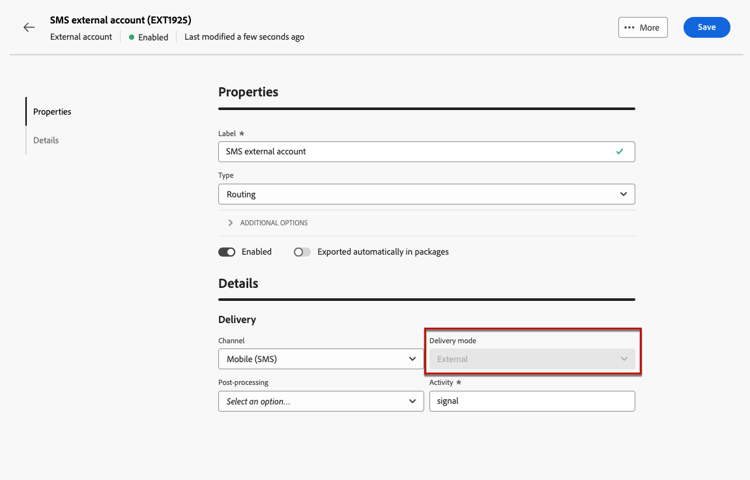Go to Properties section in sidebar
Image resolution: width=750 pixels, height=480 pixels.
(52, 112)
